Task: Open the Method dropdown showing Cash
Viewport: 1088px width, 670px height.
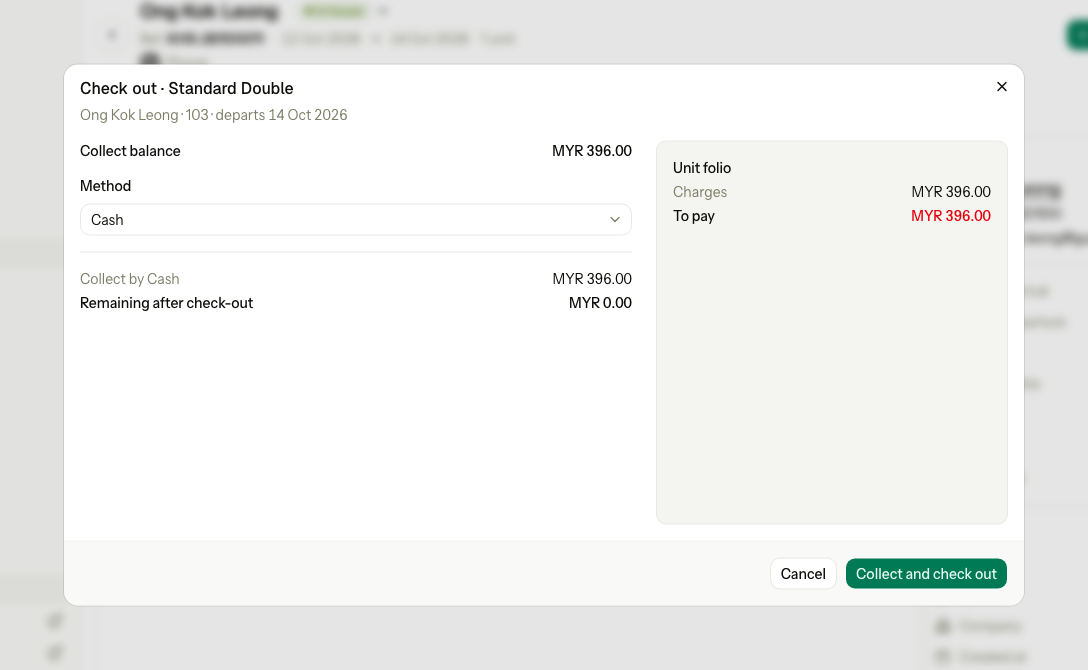Action: tap(355, 220)
